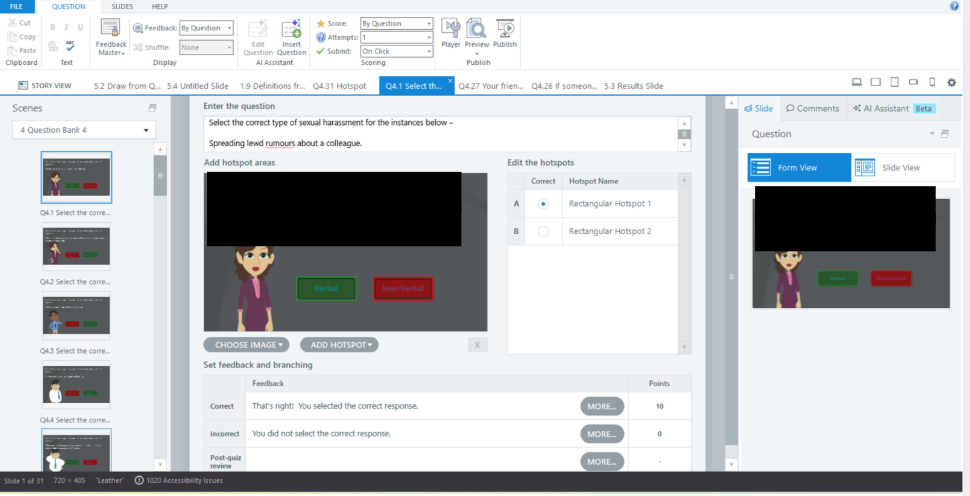Open the gear settings icon
The height and width of the screenshot is (496, 970).
point(952,82)
